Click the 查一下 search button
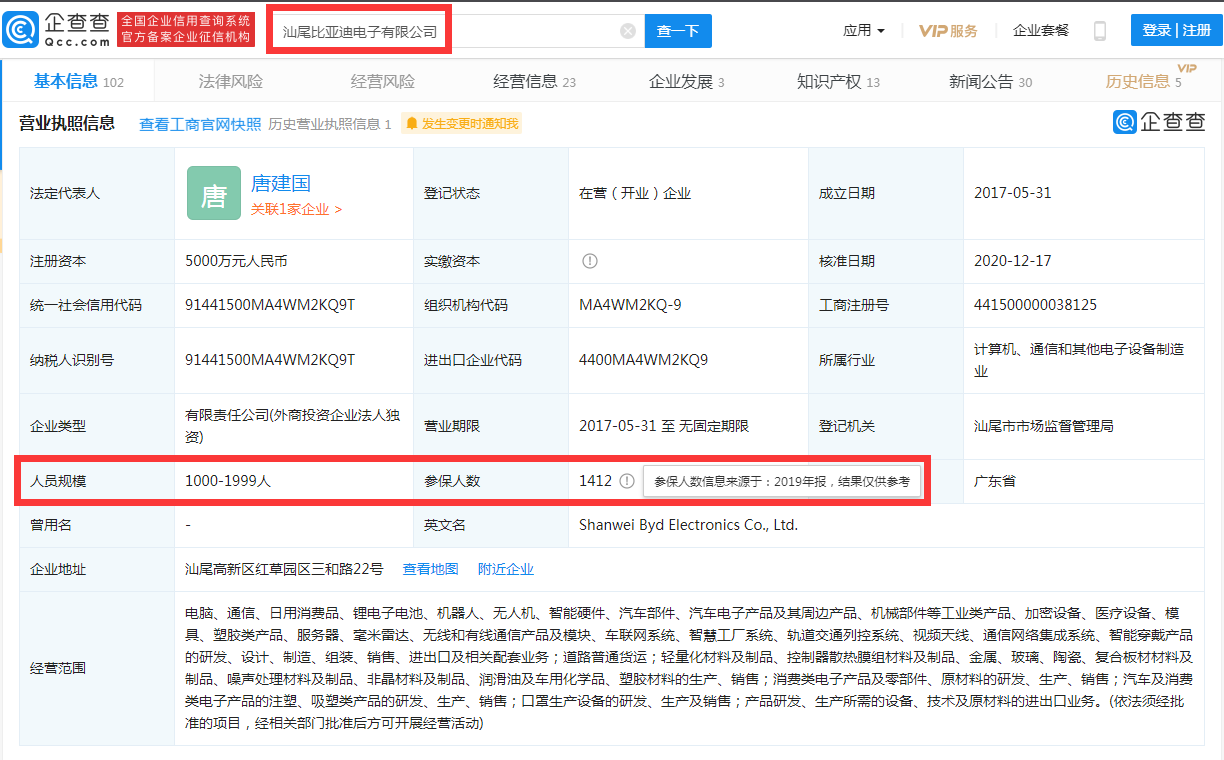This screenshot has height=760, width=1224. click(678, 31)
